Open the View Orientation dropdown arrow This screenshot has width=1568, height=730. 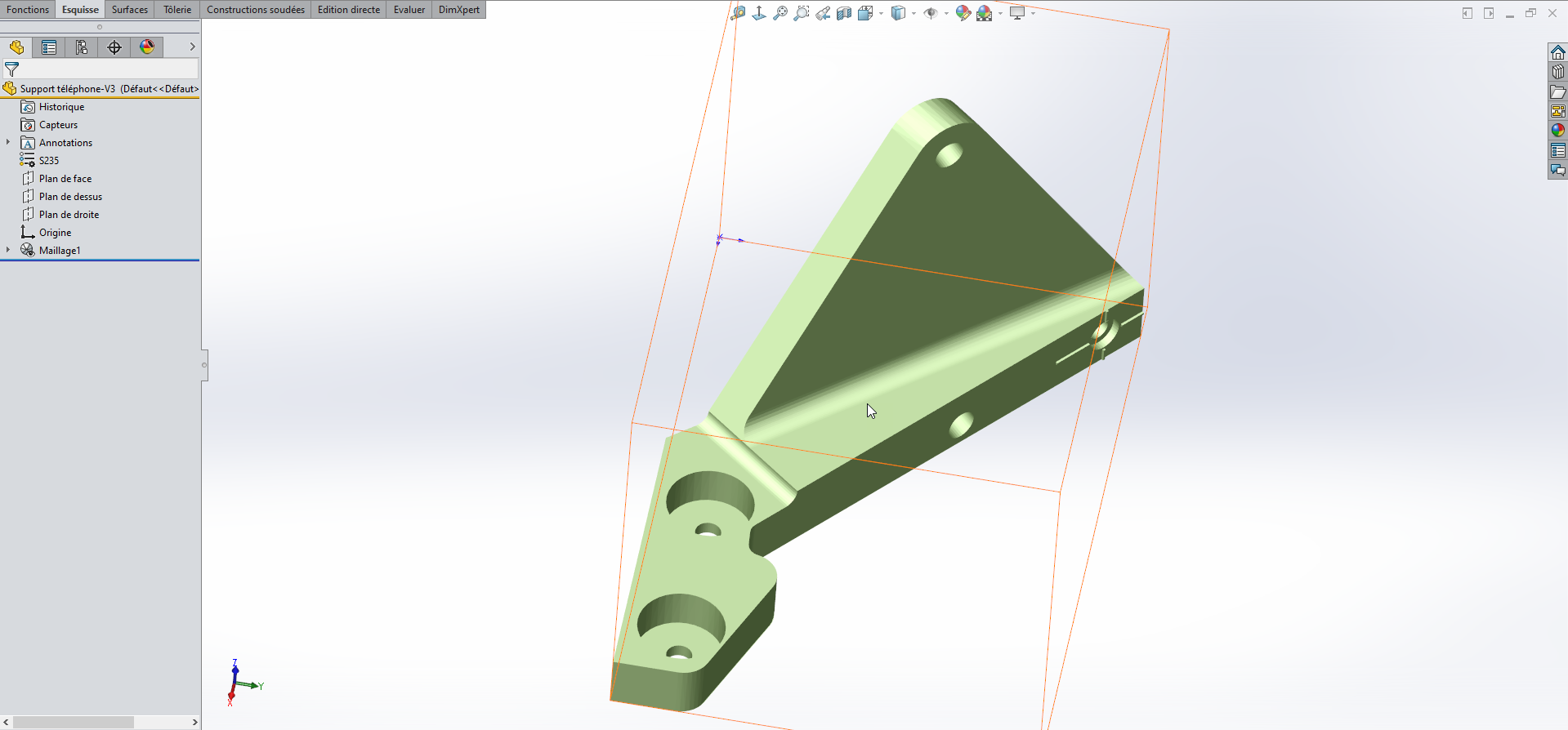pyautogui.click(x=881, y=13)
